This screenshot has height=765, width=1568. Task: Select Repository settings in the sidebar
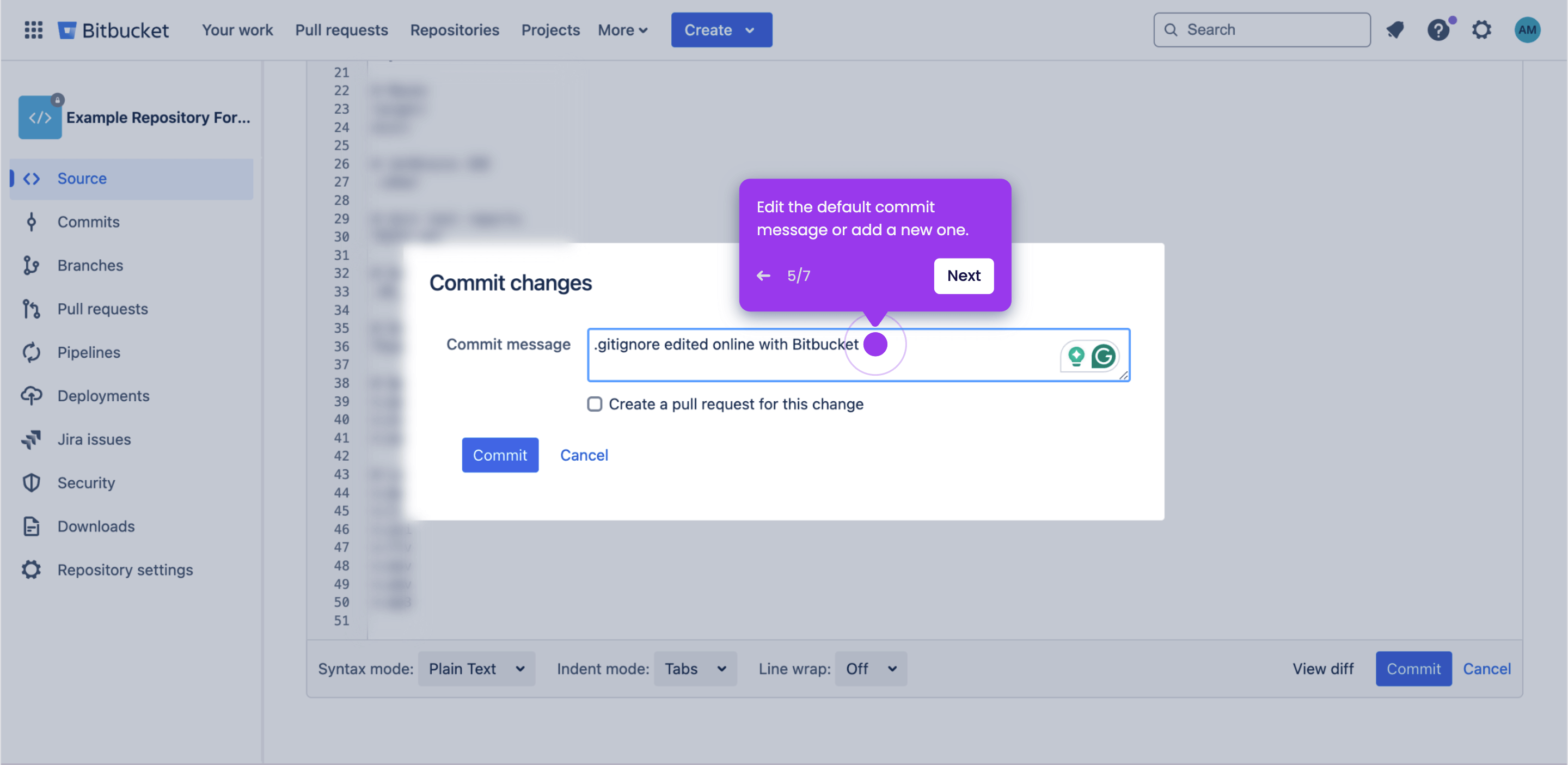tap(131, 570)
